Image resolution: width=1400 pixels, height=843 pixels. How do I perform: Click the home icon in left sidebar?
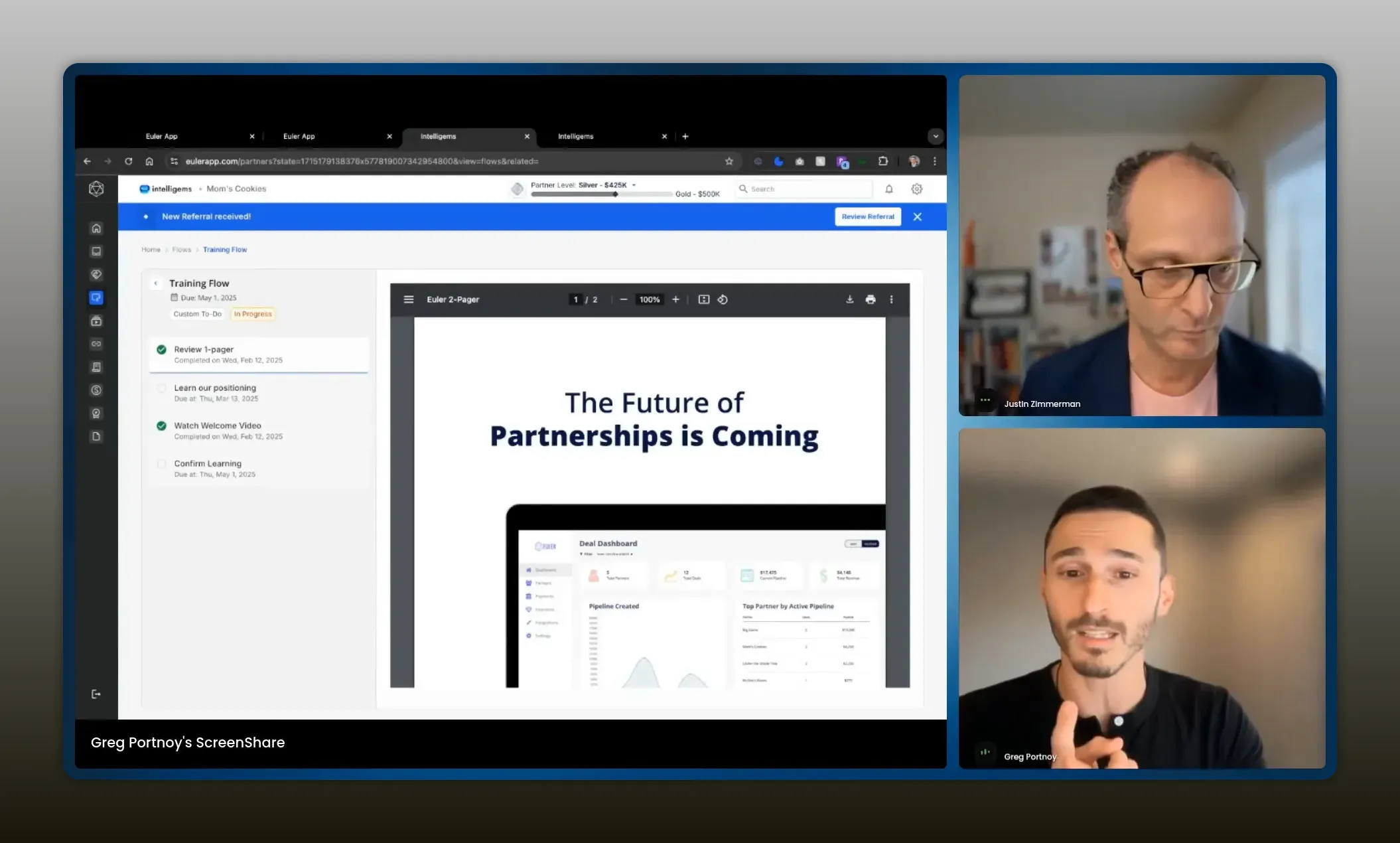(96, 228)
